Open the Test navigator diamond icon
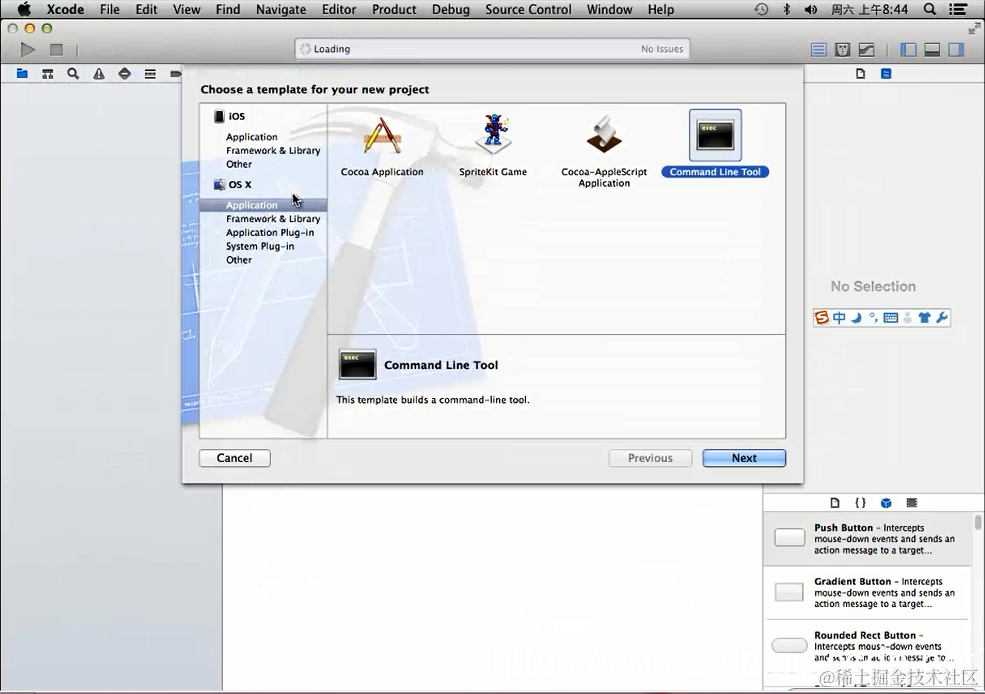985x694 pixels. pos(124,73)
